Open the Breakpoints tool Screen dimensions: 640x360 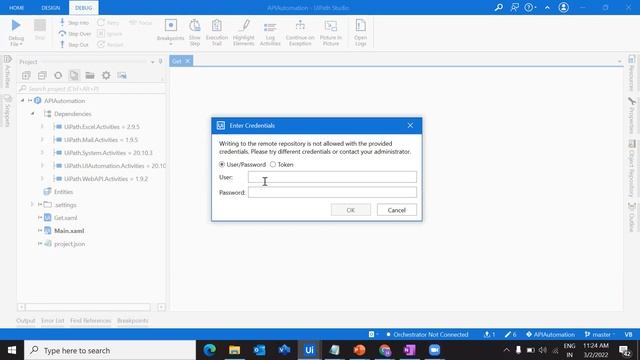[x=171, y=31]
